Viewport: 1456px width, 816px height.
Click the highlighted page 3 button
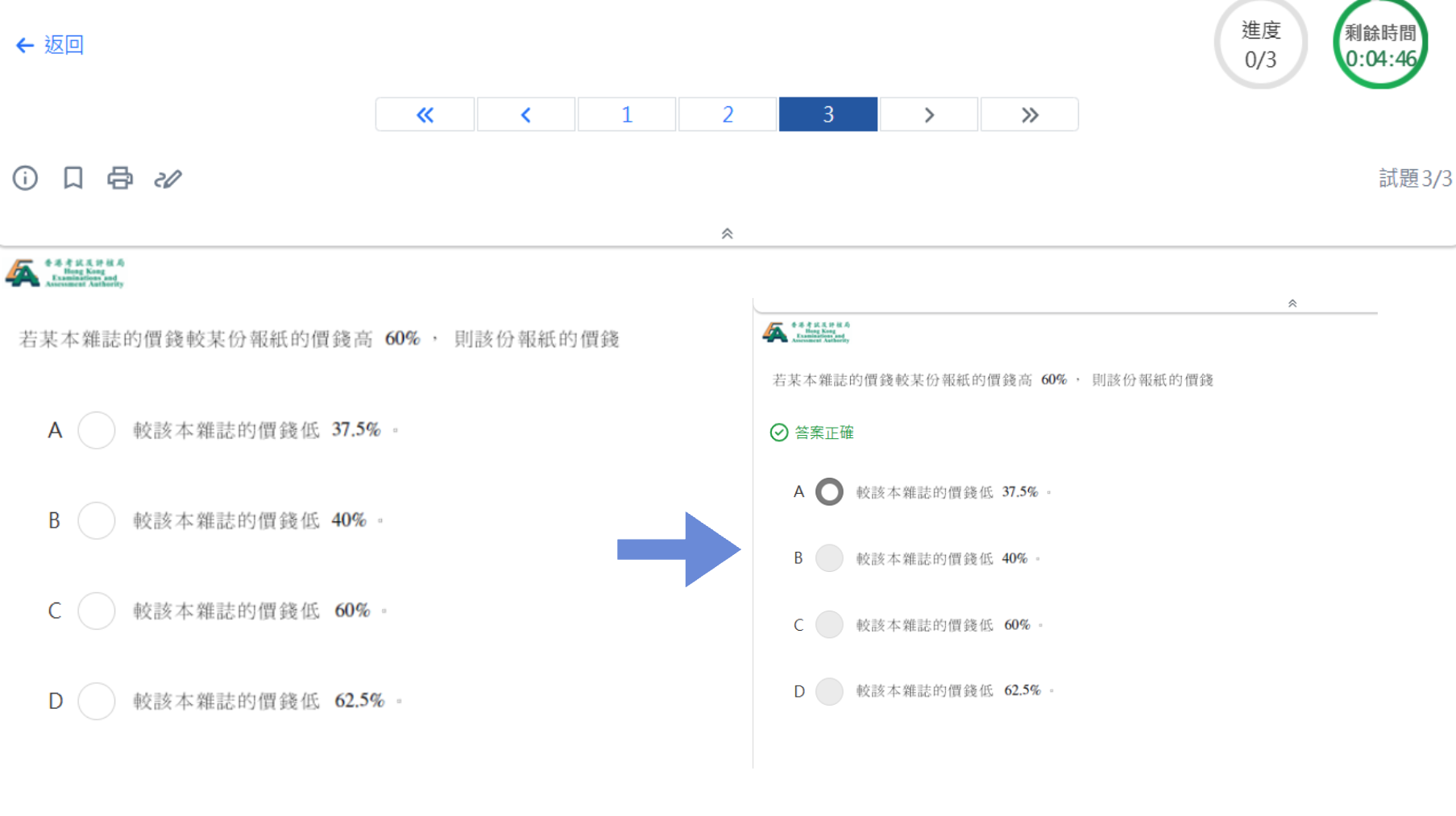pos(828,114)
